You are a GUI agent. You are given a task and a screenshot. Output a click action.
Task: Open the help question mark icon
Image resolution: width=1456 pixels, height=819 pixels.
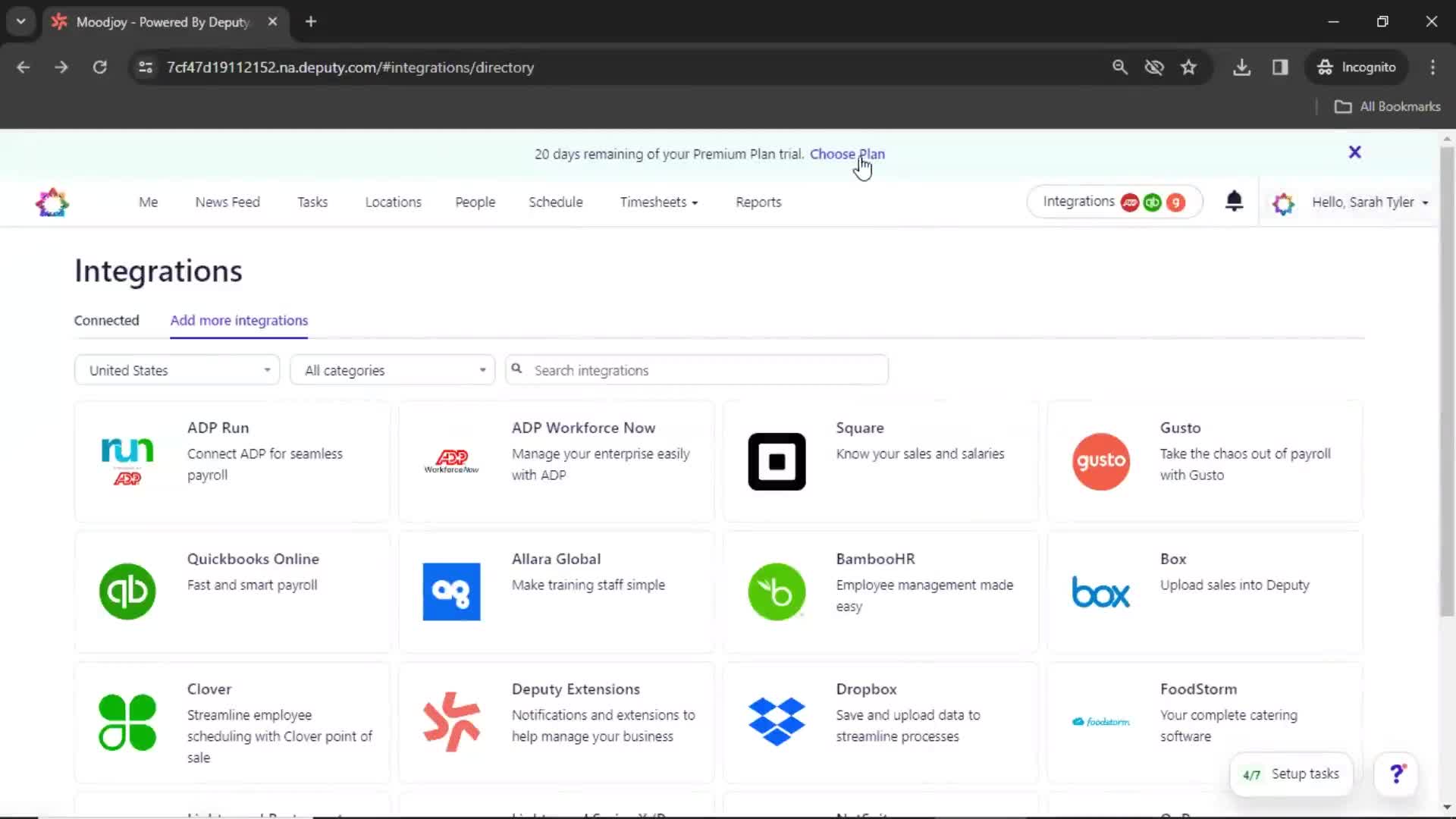coord(1396,773)
